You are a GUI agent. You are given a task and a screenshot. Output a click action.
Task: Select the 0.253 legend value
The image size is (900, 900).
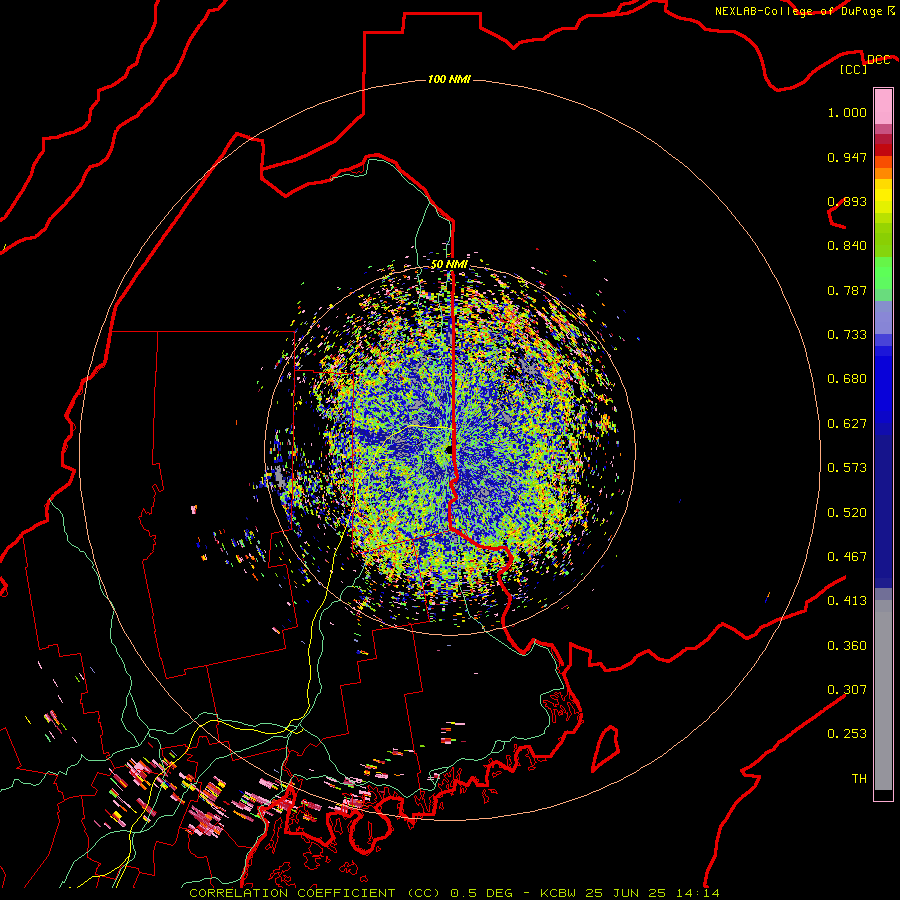point(847,734)
